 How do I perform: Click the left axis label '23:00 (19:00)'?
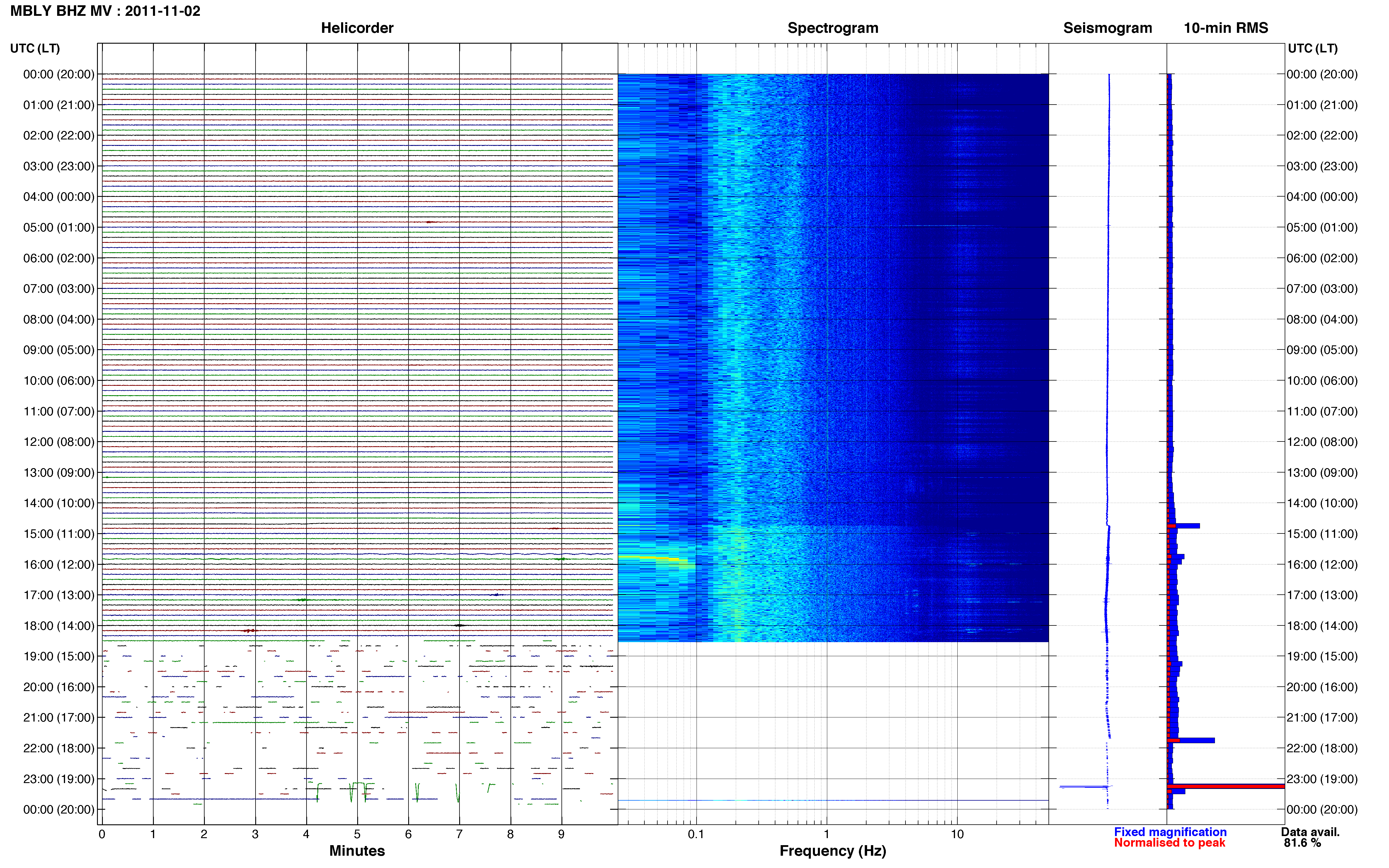tap(59, 779)
